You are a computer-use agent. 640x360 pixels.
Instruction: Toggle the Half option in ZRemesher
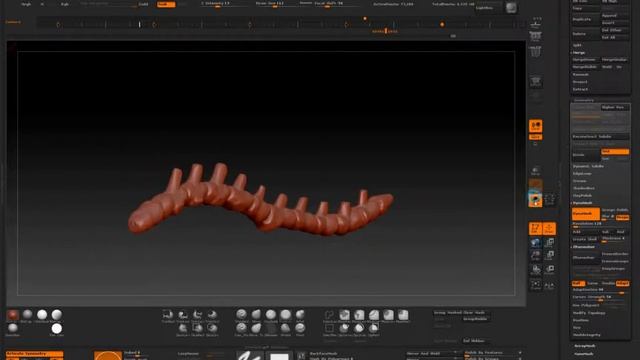pos(578,283)
